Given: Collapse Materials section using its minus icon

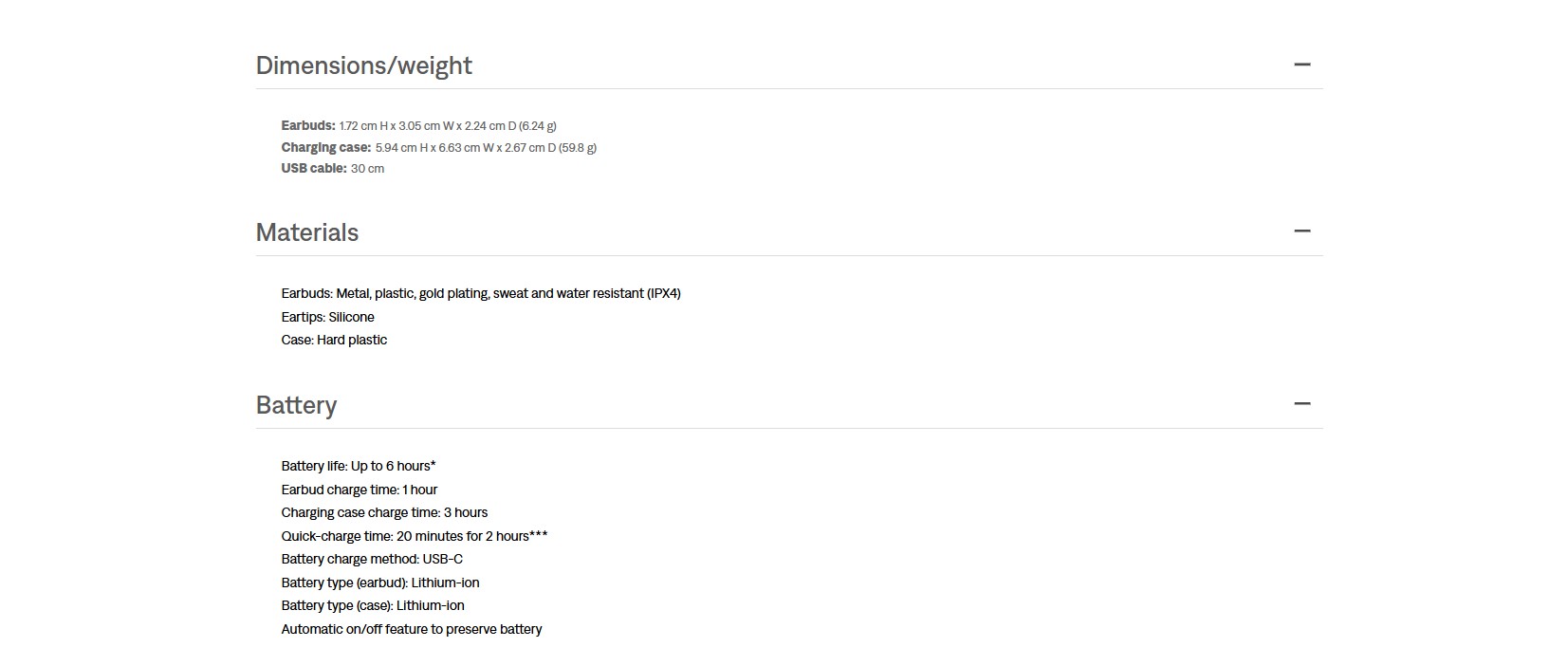Looking at the screenshot, I should tap(1301, 231).
